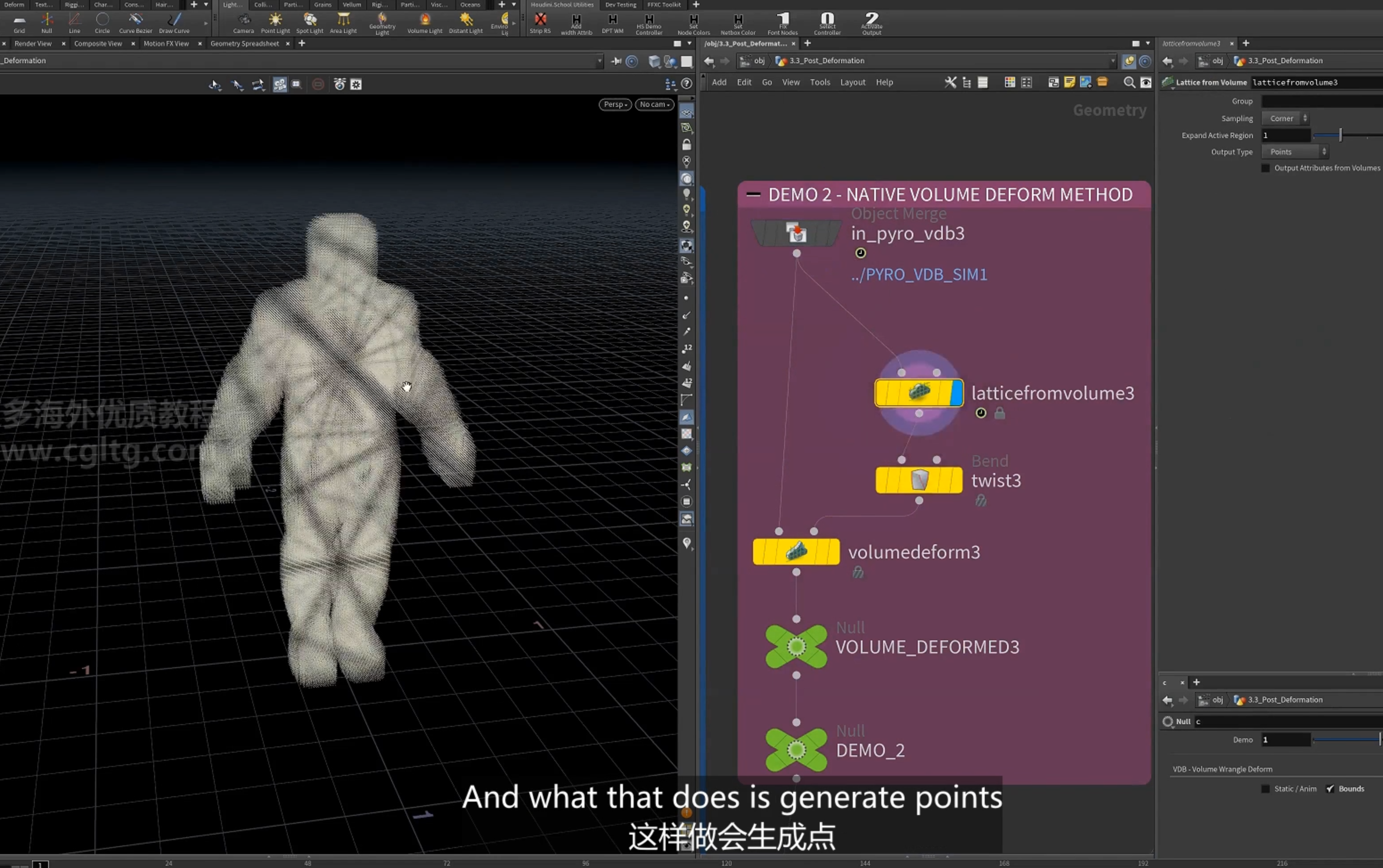The image size is (1383, 868).
Task: Enable Output Attributes from Volumes checkbox
Action: [x=1265, y=167]
